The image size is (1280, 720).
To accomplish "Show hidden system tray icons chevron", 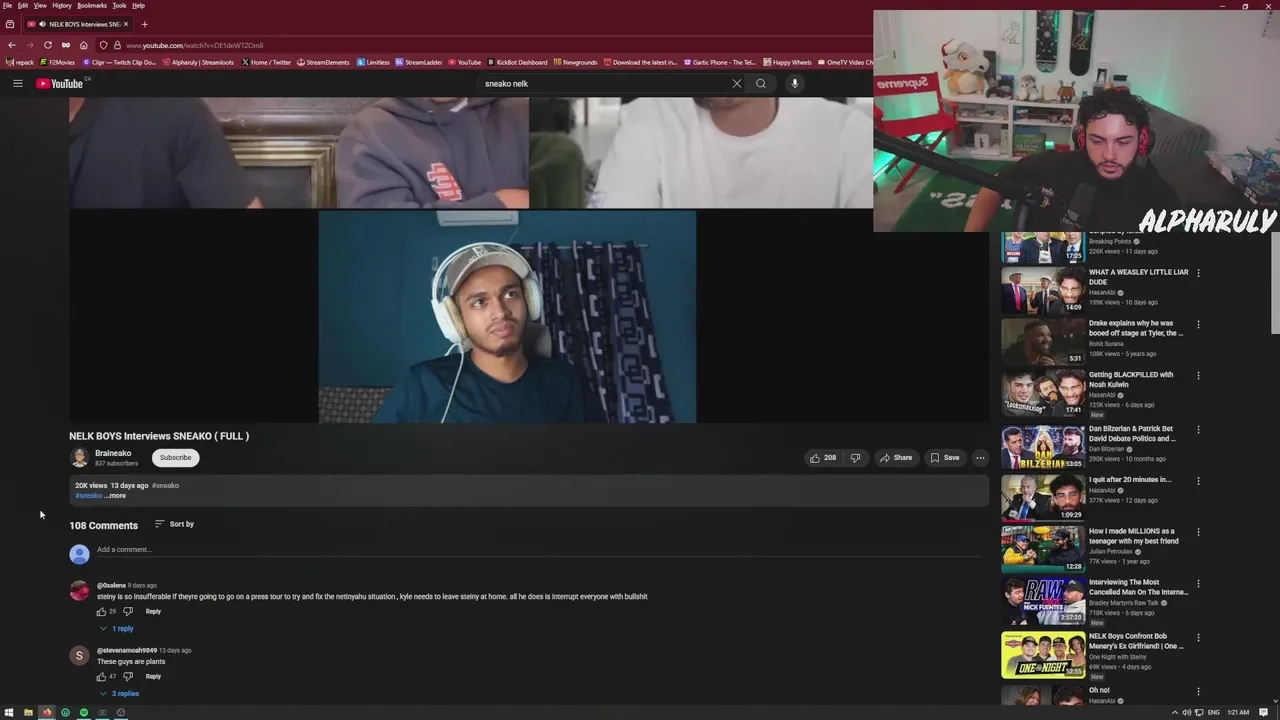I will (x=1175, y=712).
